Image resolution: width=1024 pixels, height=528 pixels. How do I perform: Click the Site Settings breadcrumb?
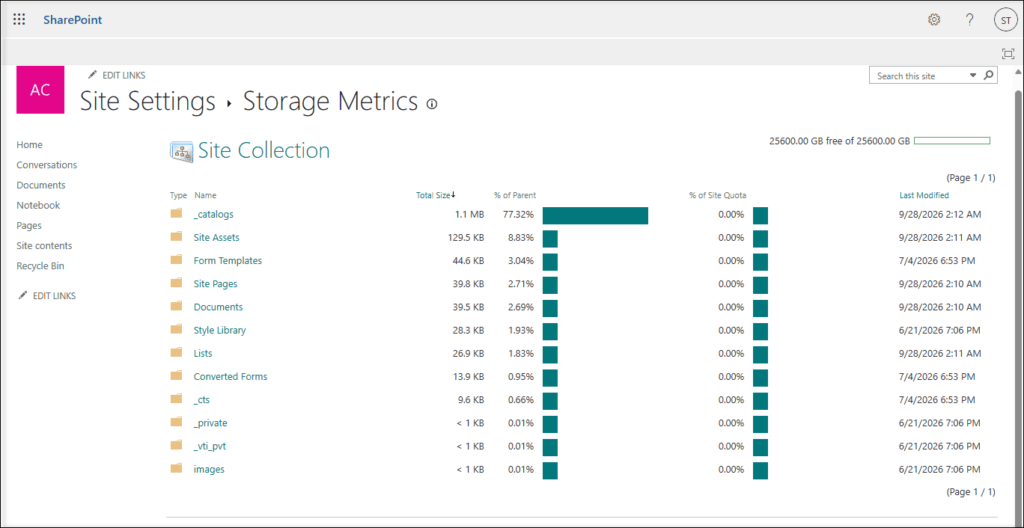148,101
